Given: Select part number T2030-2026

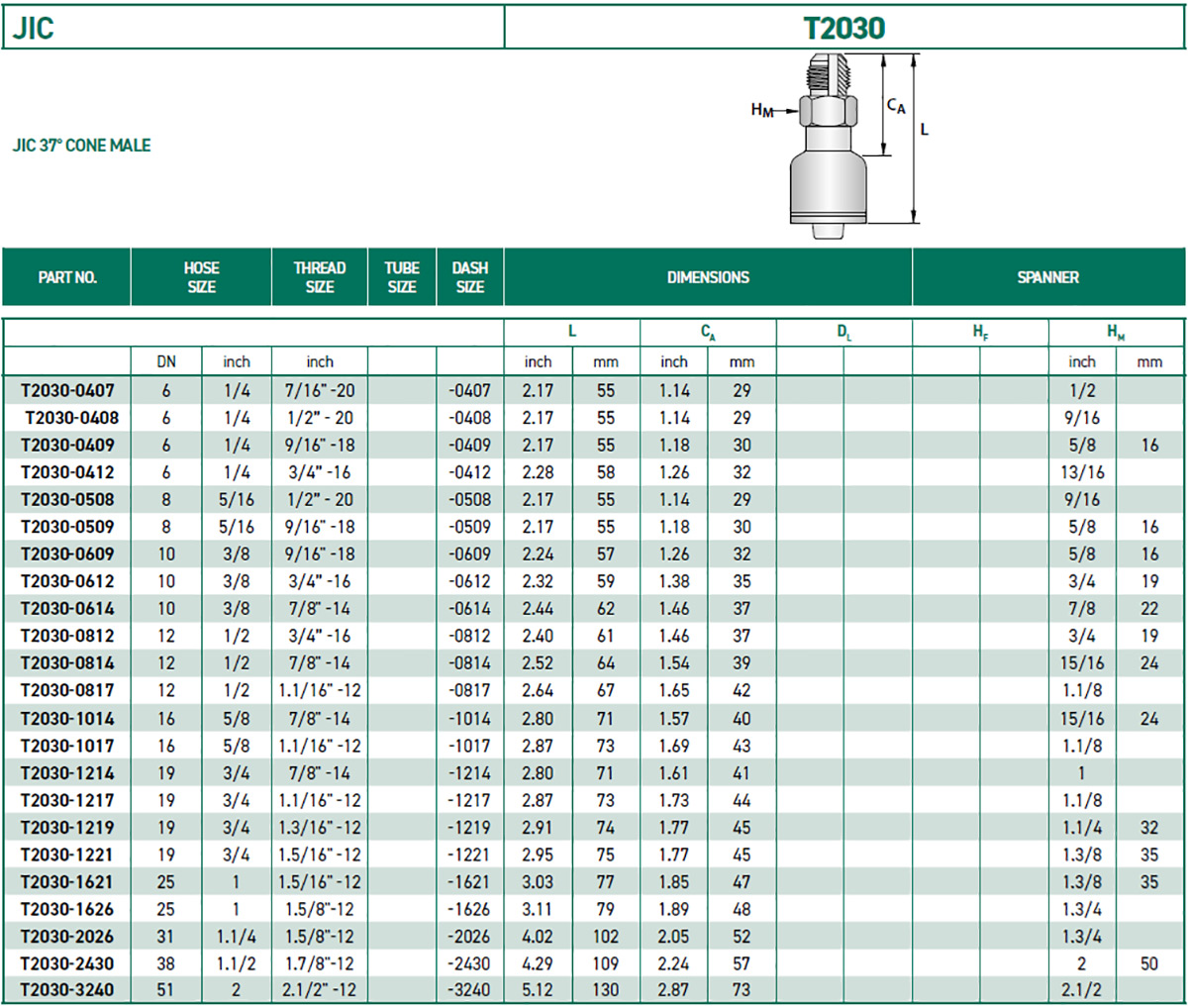Looking at the screenshot, I should (67, 937).
